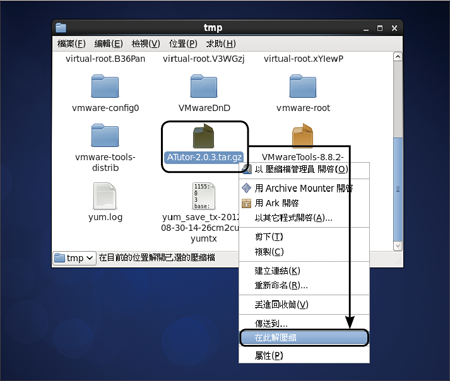450x381 pixels.
Task: Click the vmware-root folder name
Action: (303, 108)
